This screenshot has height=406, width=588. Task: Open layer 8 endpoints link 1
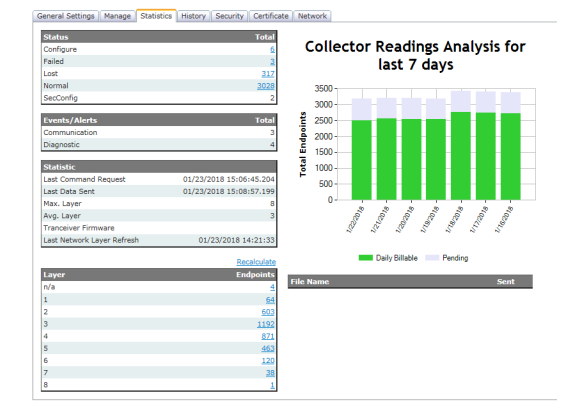(x=273, y=385)
